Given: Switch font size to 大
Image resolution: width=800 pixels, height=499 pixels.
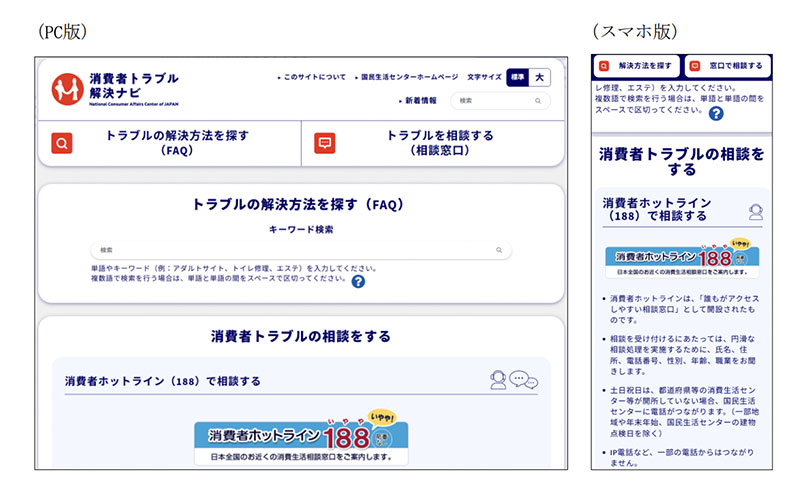Looking at the screenshot, I should pyautogui.click(x=539, y=78).
